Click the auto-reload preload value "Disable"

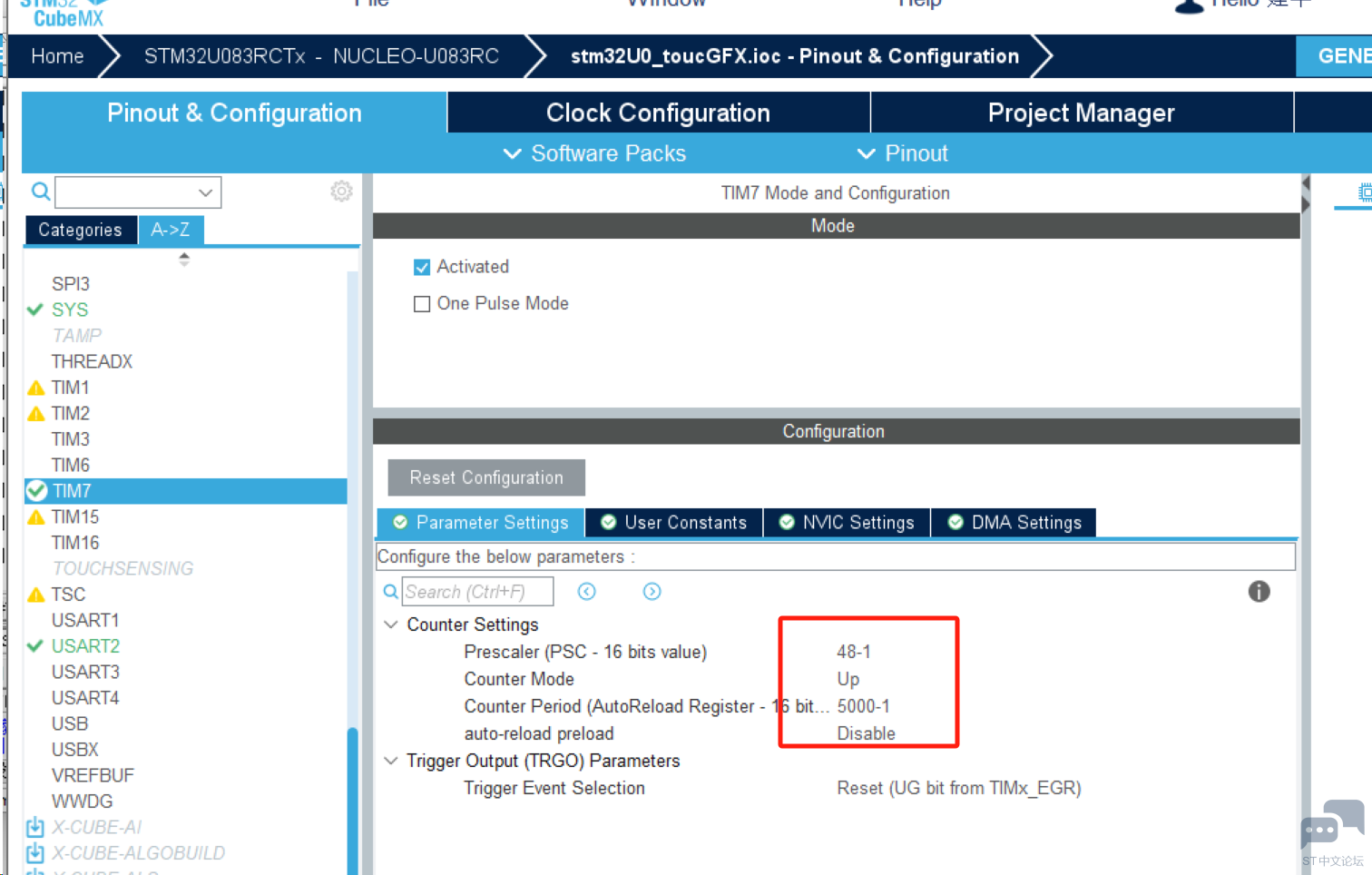(866, 733)
